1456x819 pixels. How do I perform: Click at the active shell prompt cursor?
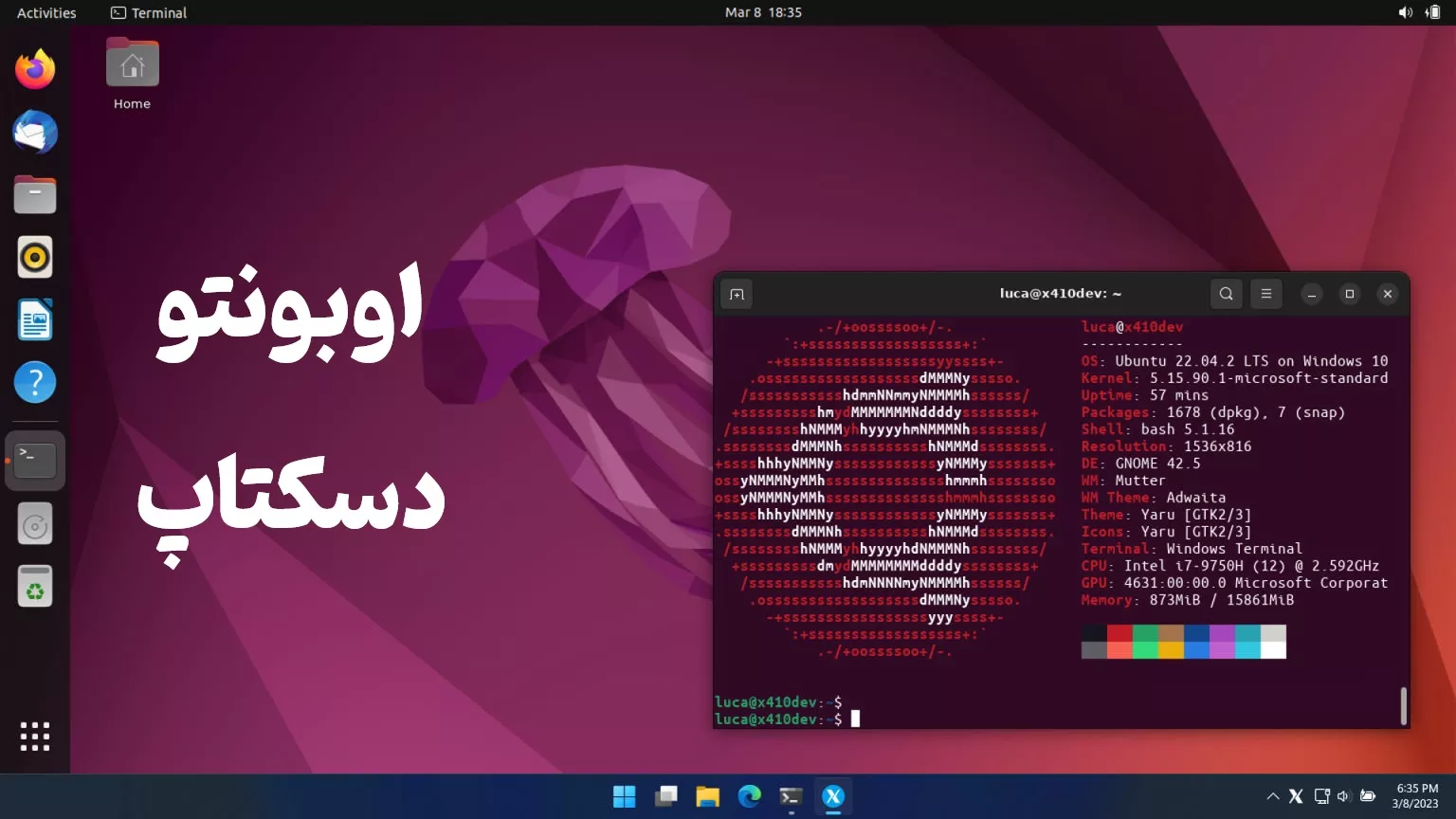[x=855, y=719]
